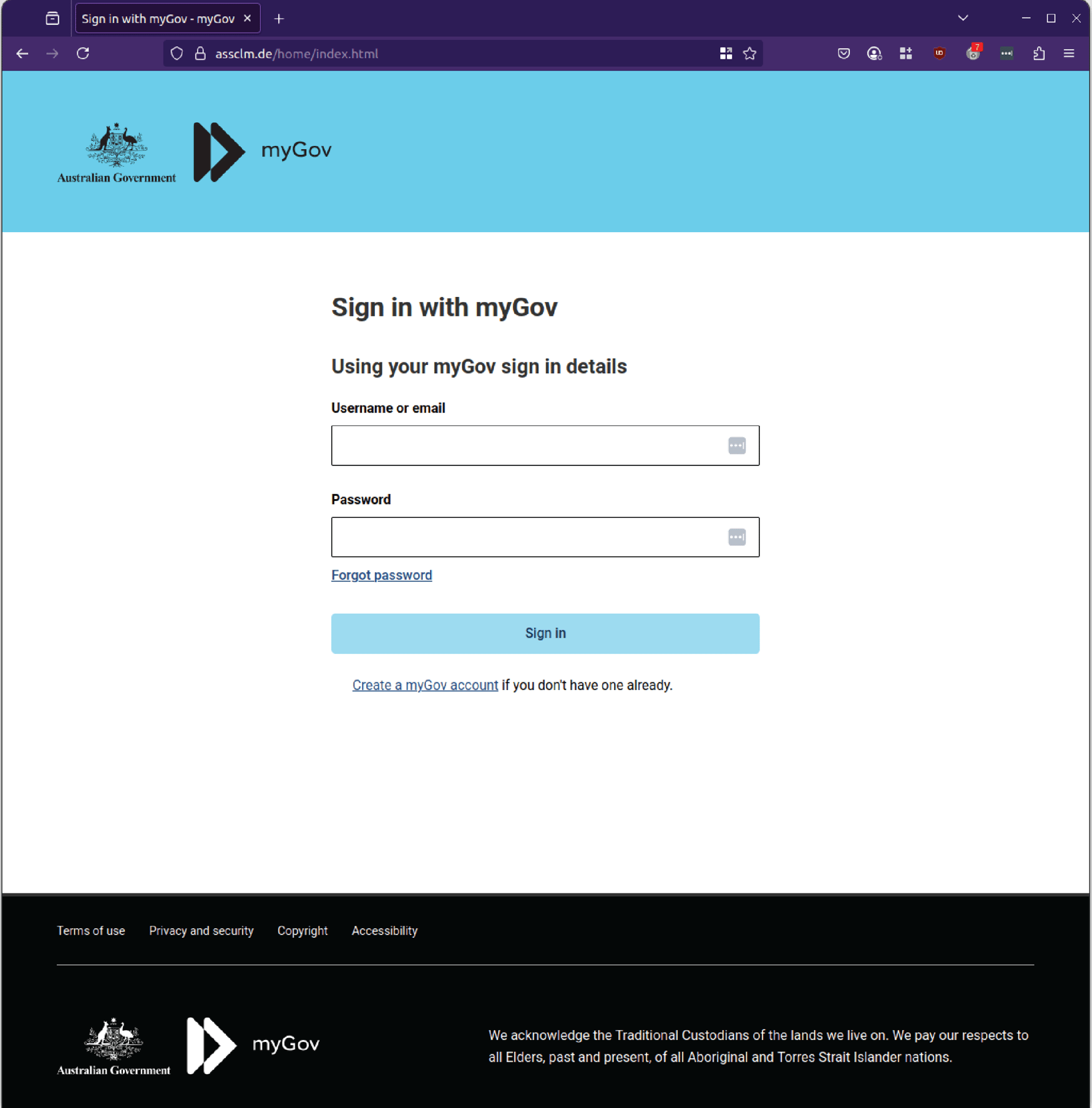
Task: Open the Privacy and security page
Action: [201, 930]
